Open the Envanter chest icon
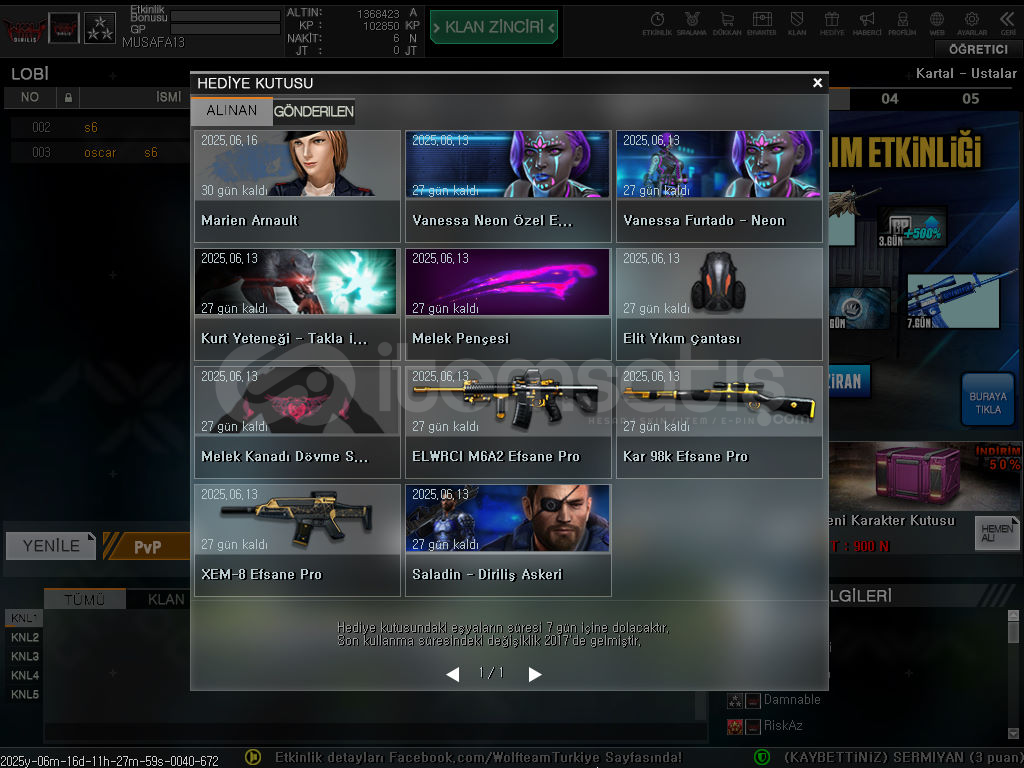The height and width of the screenshot is (768, 1024). [761, 23]
